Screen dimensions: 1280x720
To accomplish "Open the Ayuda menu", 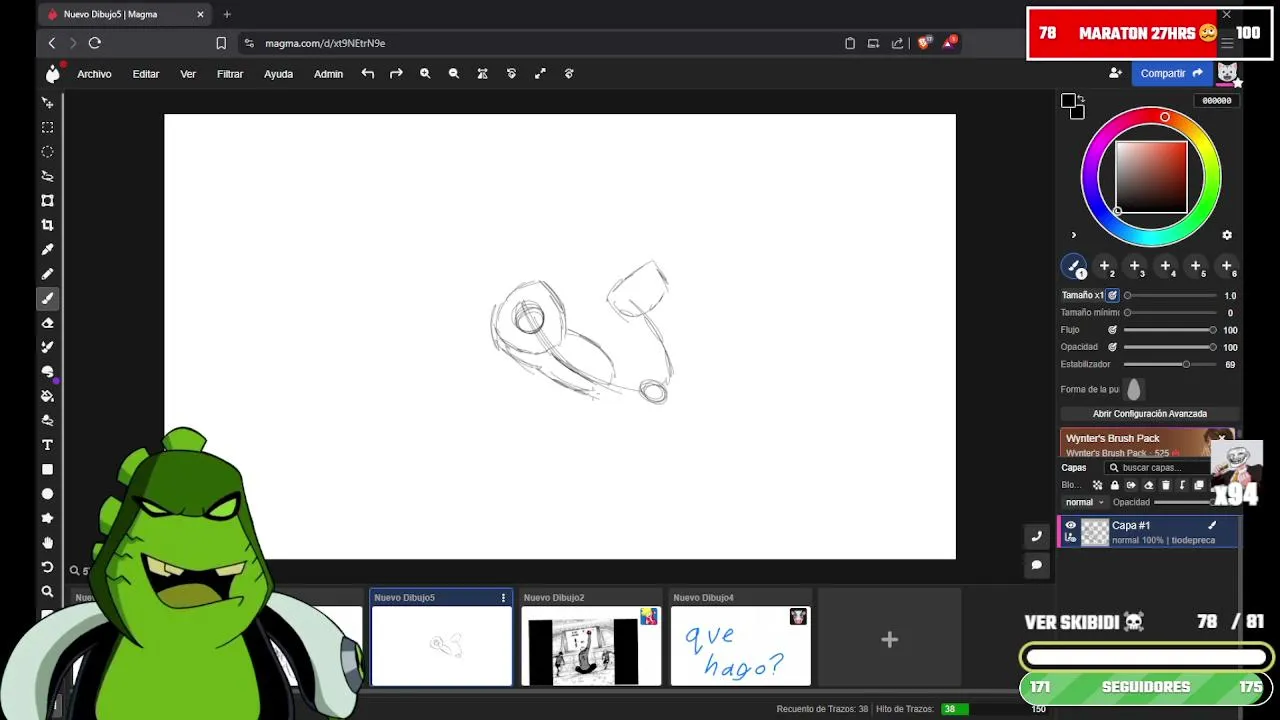I will (x=278, y=74).
